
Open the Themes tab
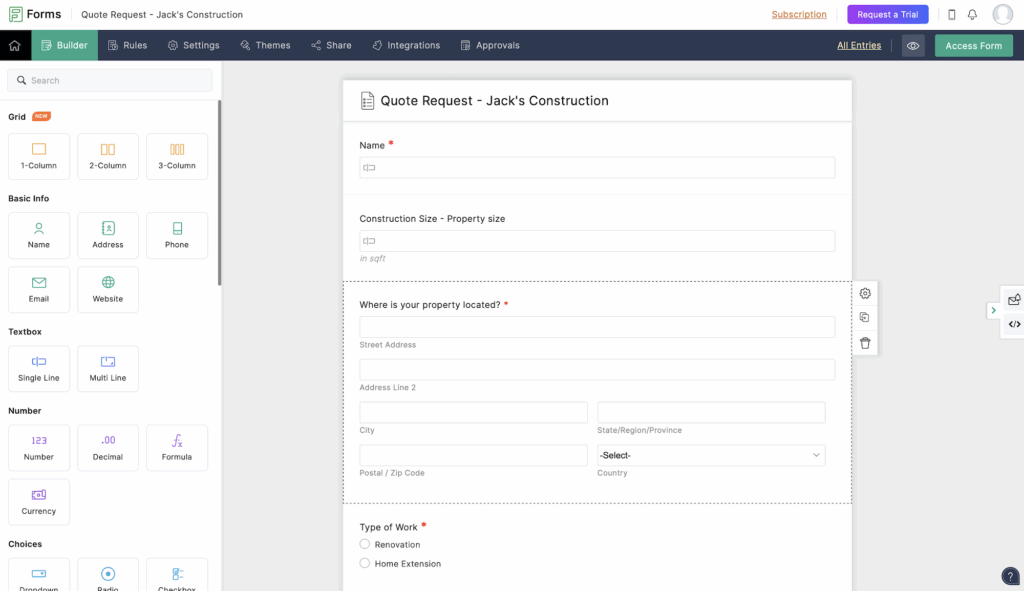pos(265,45)
